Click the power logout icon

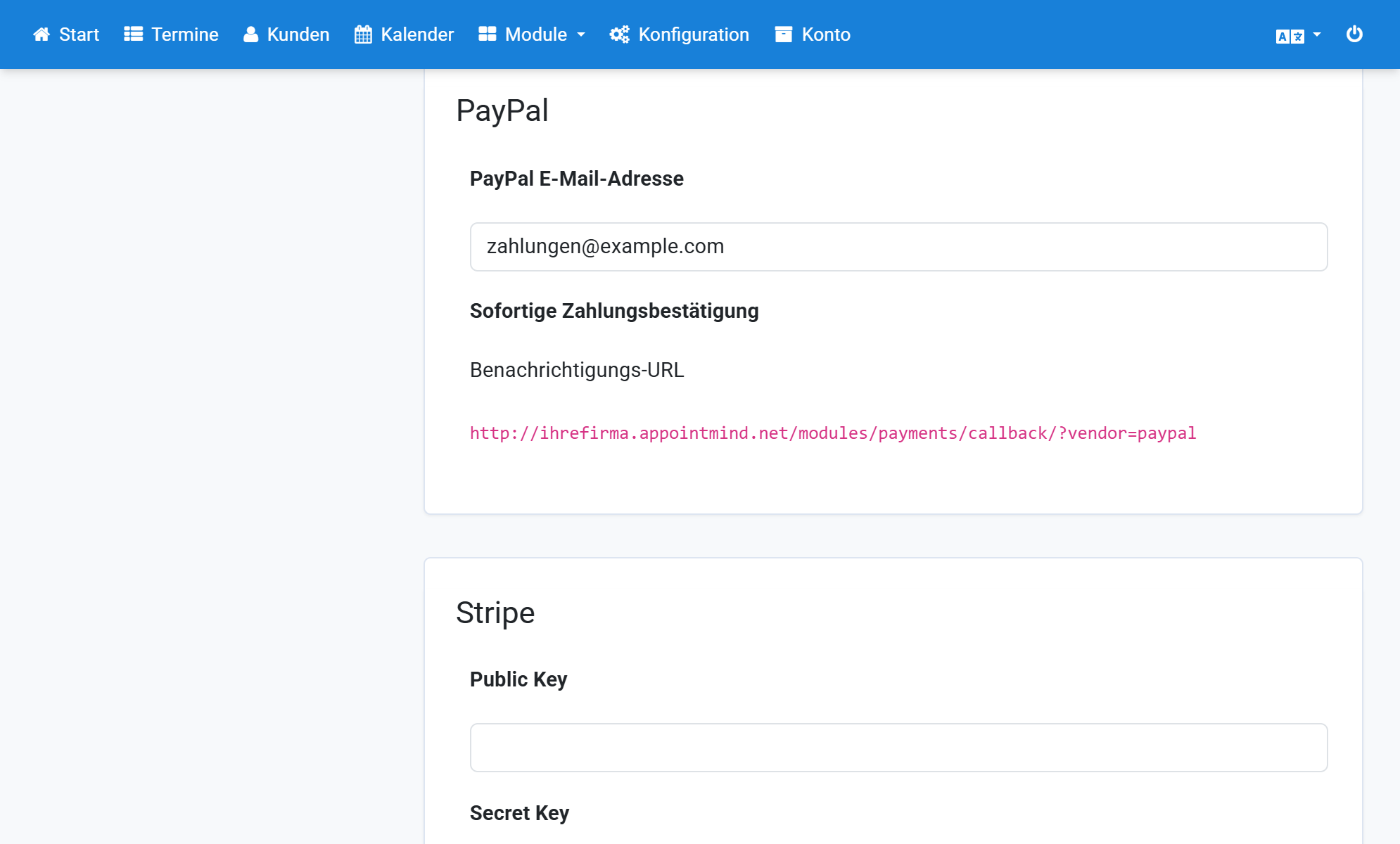1354,34
